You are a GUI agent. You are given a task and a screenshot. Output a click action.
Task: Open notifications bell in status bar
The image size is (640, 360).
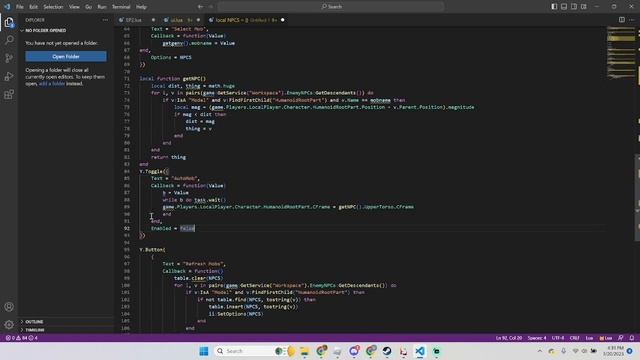(x=632, y=338)
